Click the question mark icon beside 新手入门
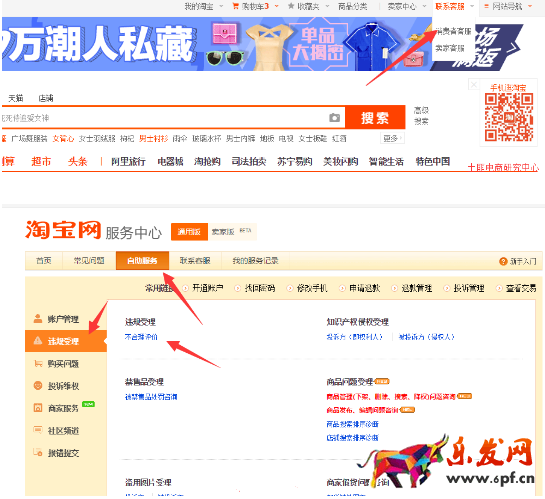Viewport: 545px width, 499px height. (503, 261)
